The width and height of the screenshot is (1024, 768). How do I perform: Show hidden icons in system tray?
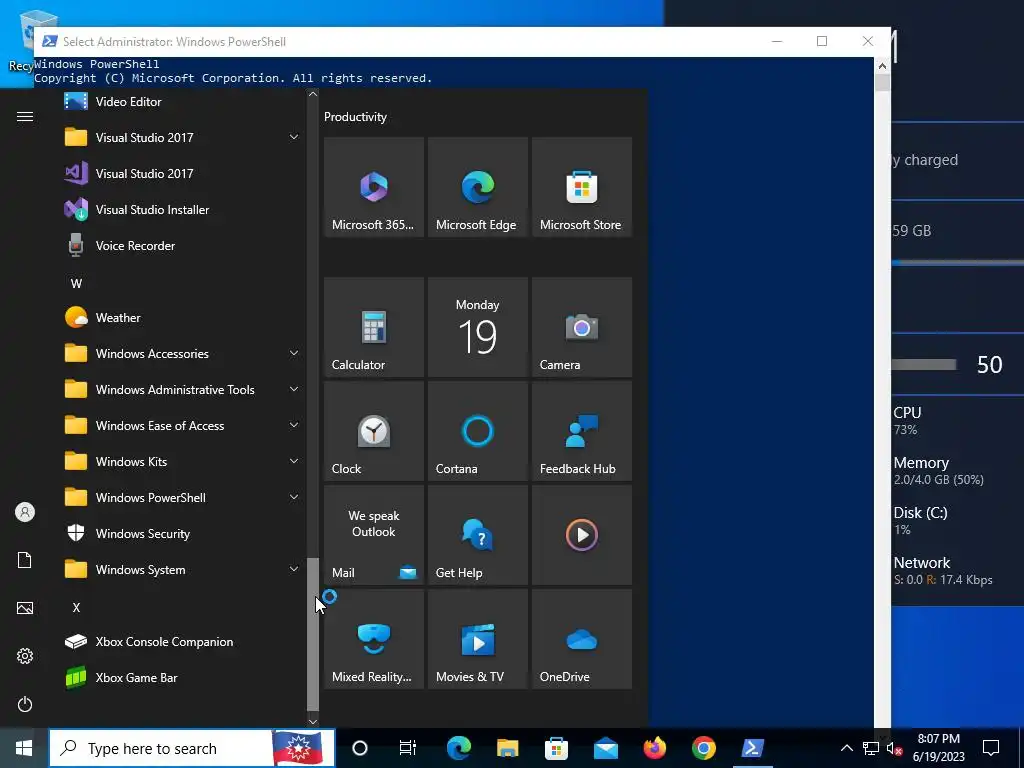[x=846, y=748]
